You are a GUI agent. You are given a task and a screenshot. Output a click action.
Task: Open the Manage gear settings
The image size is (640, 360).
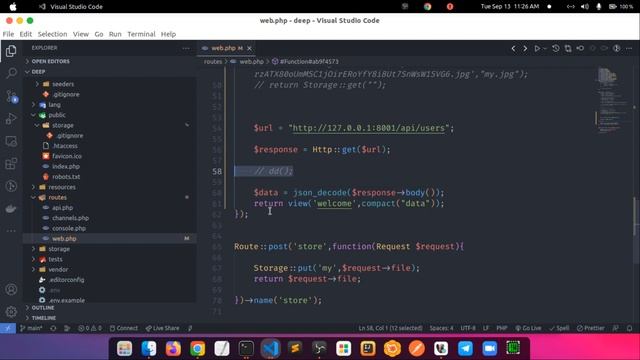pyautogui.click(x=11, y=312)
